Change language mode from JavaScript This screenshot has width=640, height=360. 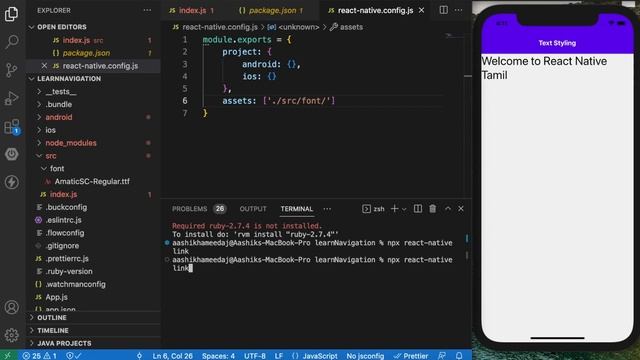(x=320, y=356)
